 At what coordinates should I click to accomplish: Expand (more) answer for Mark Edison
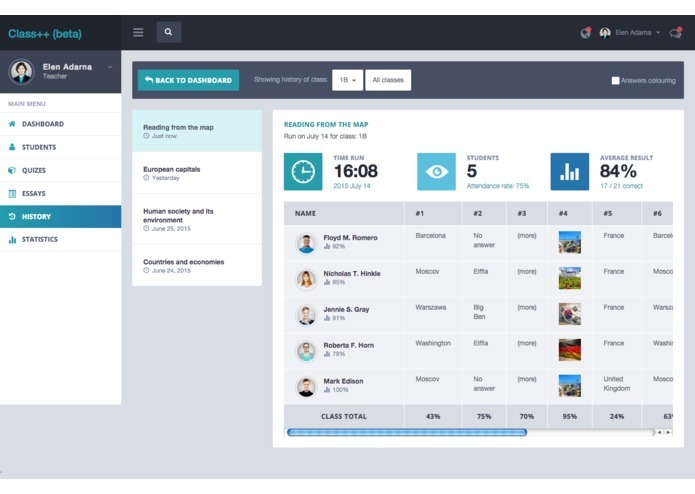point(527,379)
